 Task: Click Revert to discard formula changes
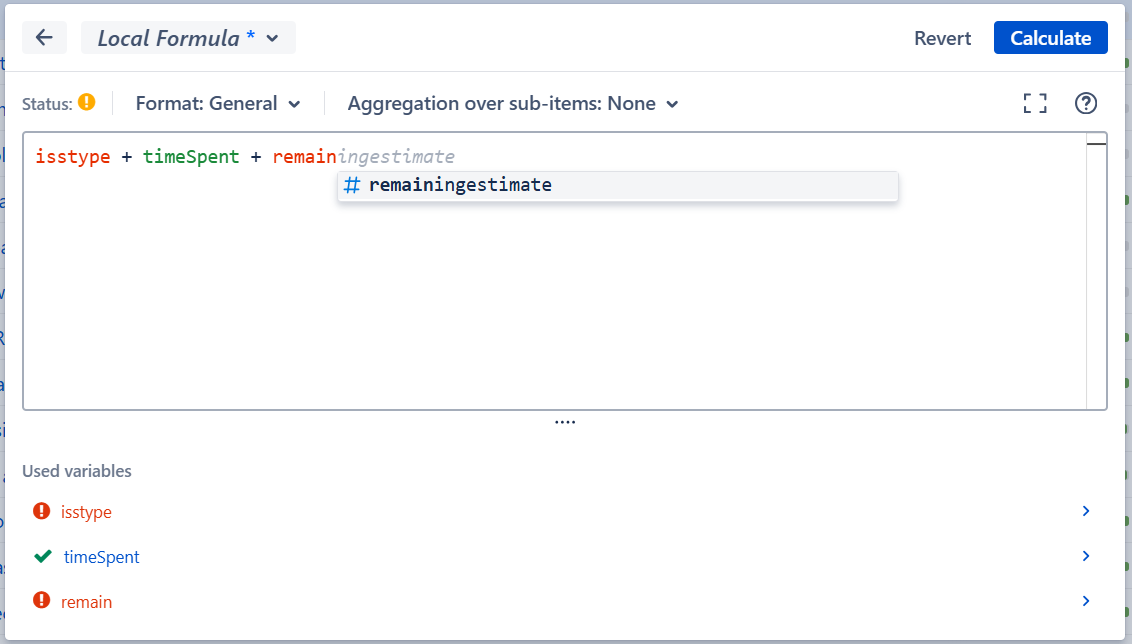pos(941,37)
